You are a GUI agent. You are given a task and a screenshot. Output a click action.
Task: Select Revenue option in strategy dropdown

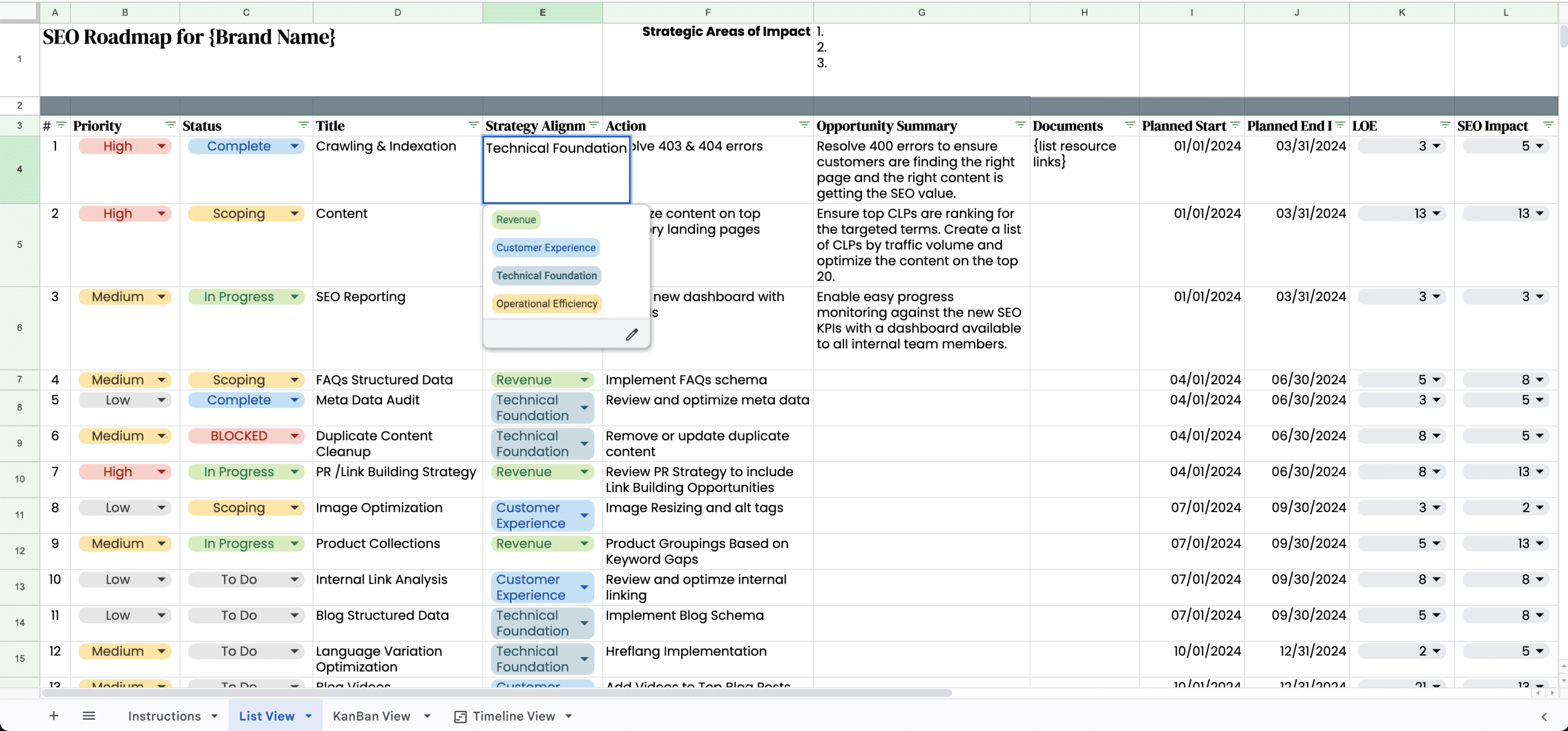pos(516,219)
